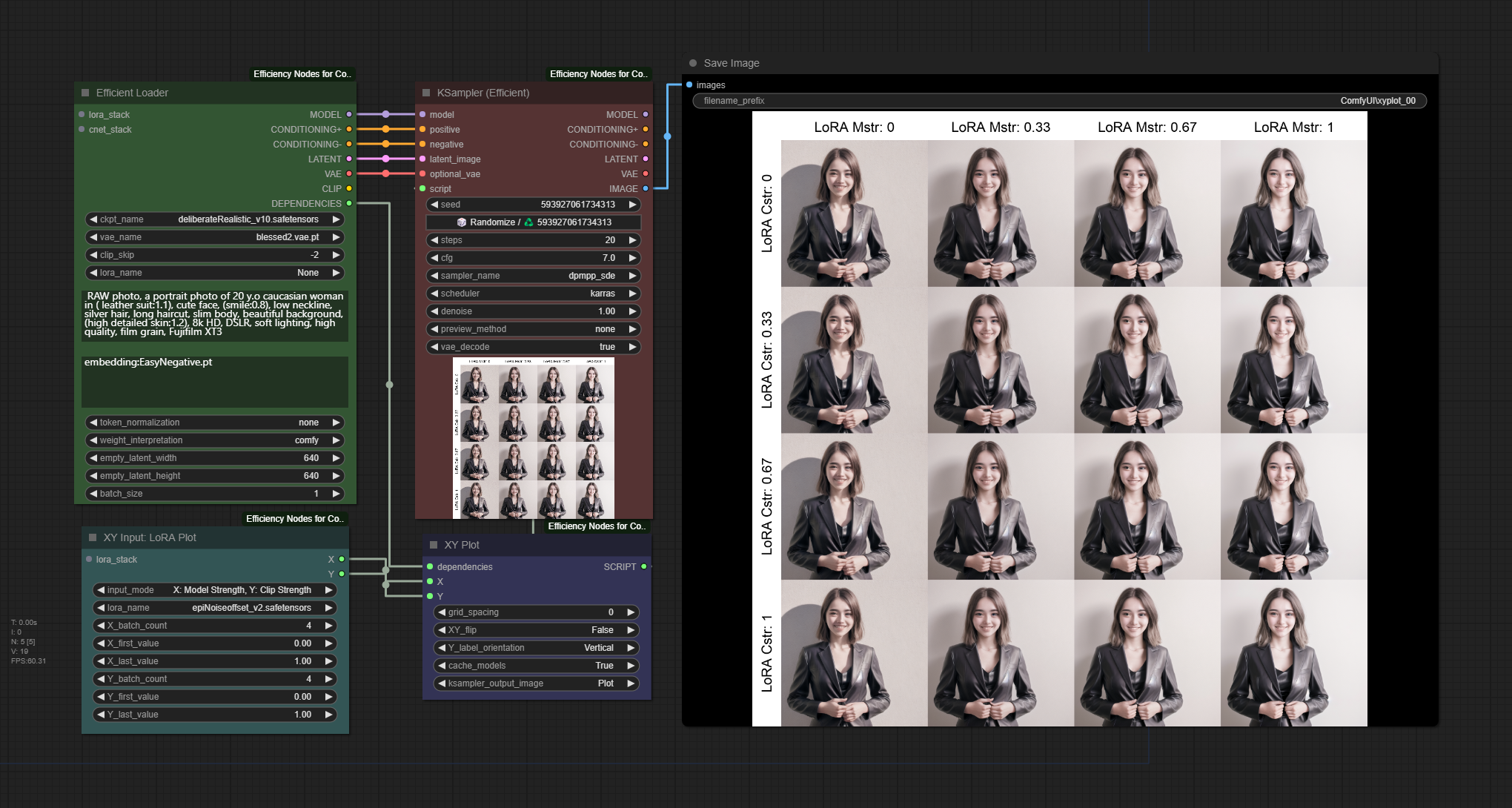This screenshot has height=808, width=1512.
Task: Click the Efficient Loader collapse square icon
Action: (85, 93)
